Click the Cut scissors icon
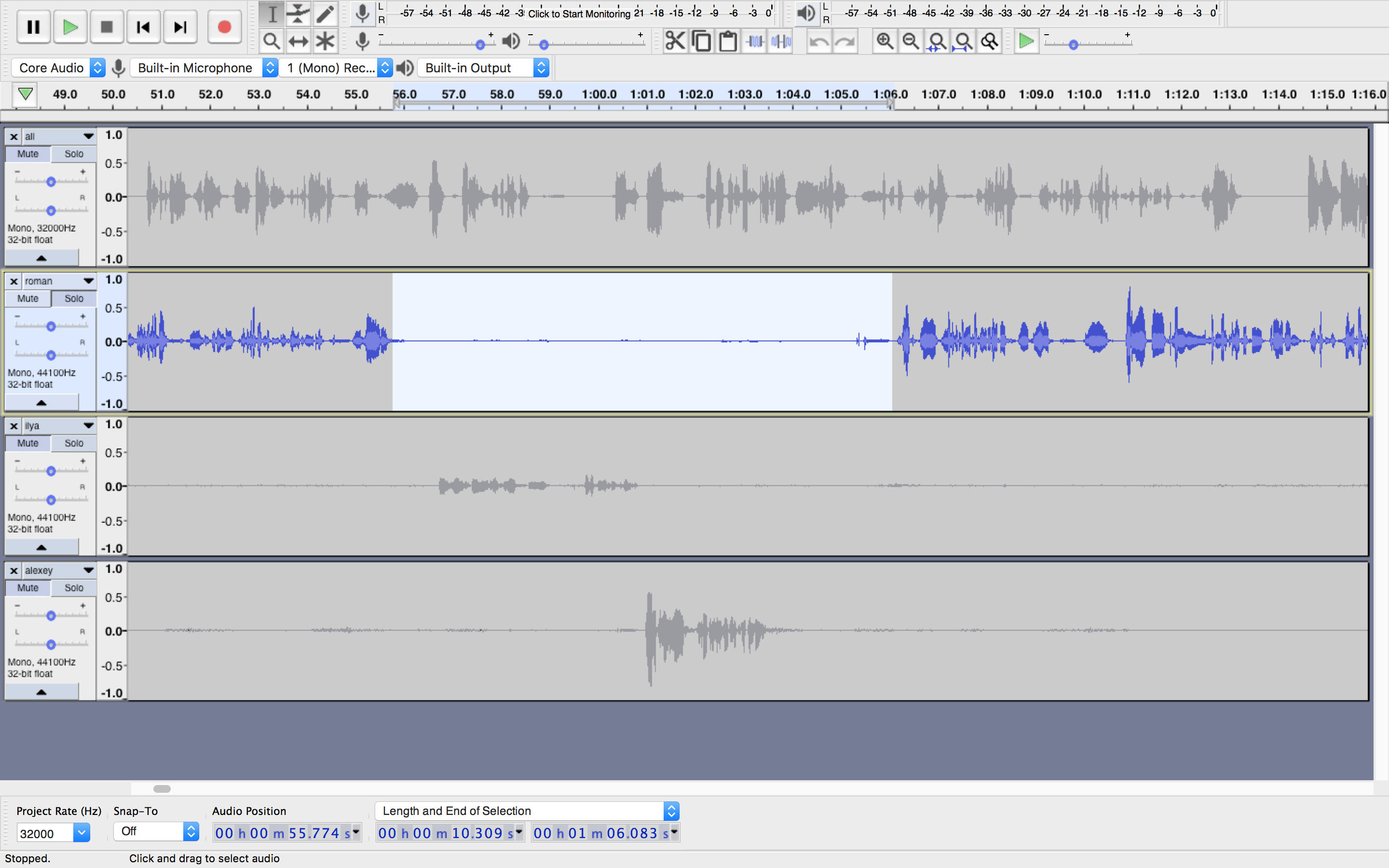The height and width of the screenshot is (868, 1389). tap(675, 41)
